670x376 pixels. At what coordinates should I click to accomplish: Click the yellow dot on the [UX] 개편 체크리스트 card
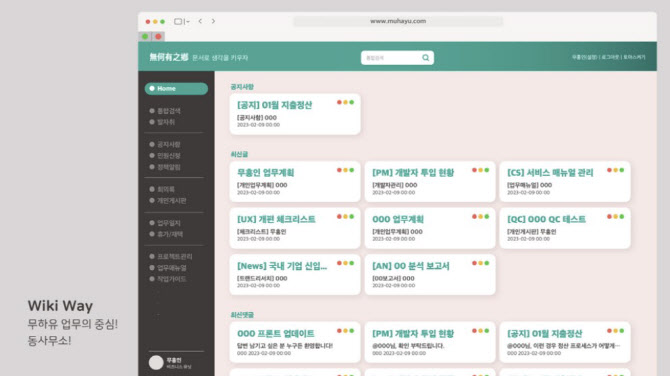click(x=345, y=217)
